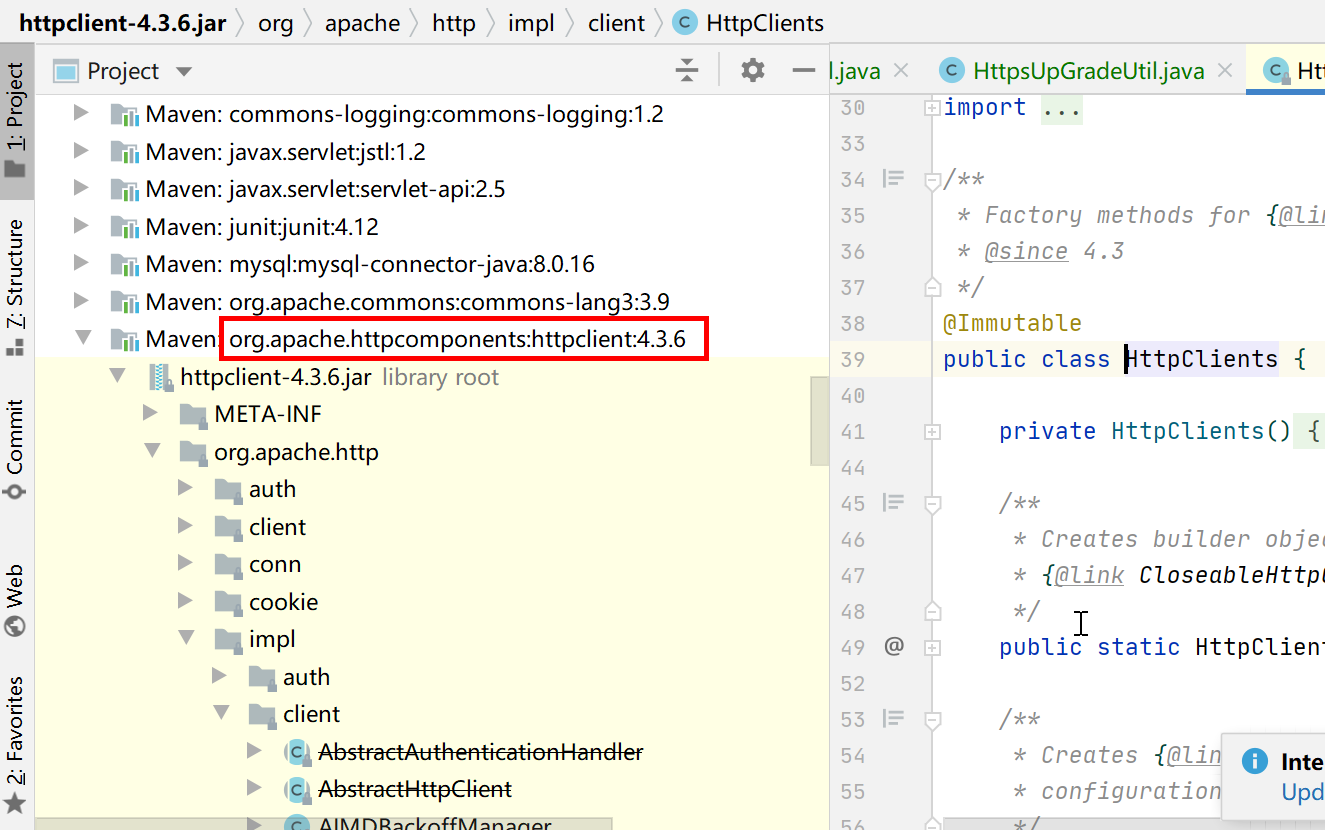Viewport: 1325px width, 830px height.
Task: Click apache in the navigation bar
Action: (x=362, y=22)
